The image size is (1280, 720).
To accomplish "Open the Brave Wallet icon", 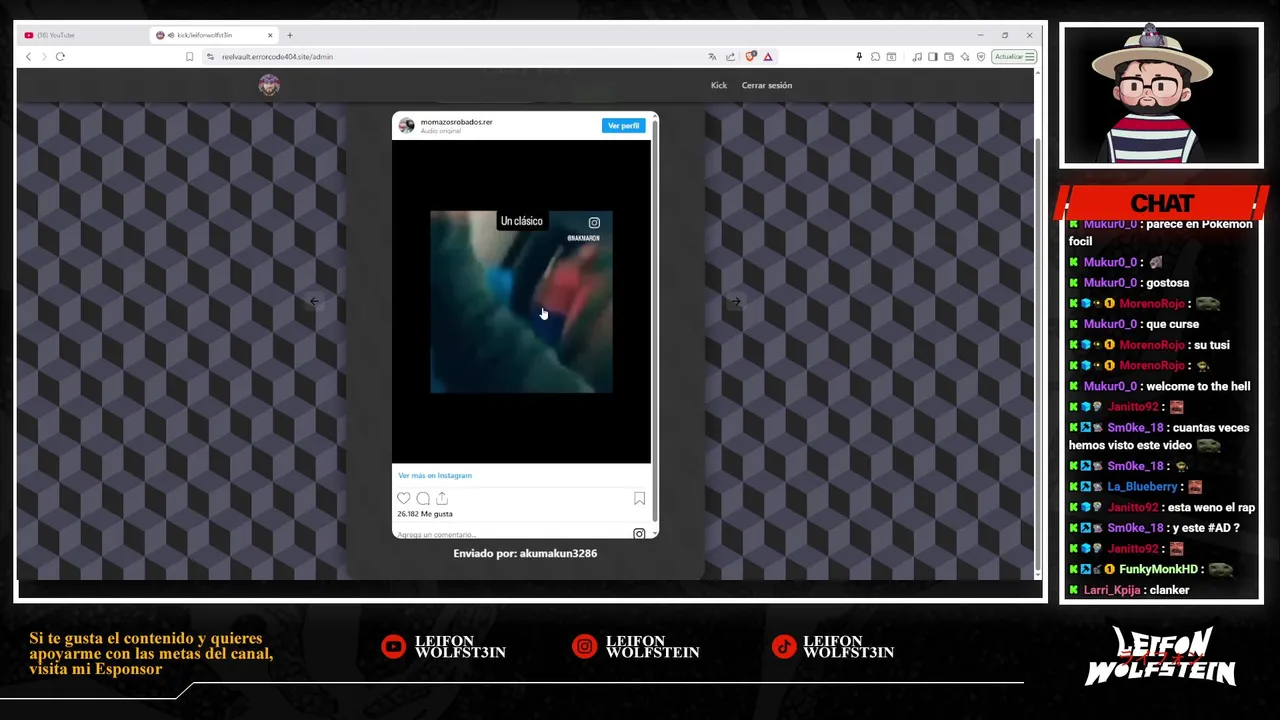I will pyautogui.click(x=949, y=57).
